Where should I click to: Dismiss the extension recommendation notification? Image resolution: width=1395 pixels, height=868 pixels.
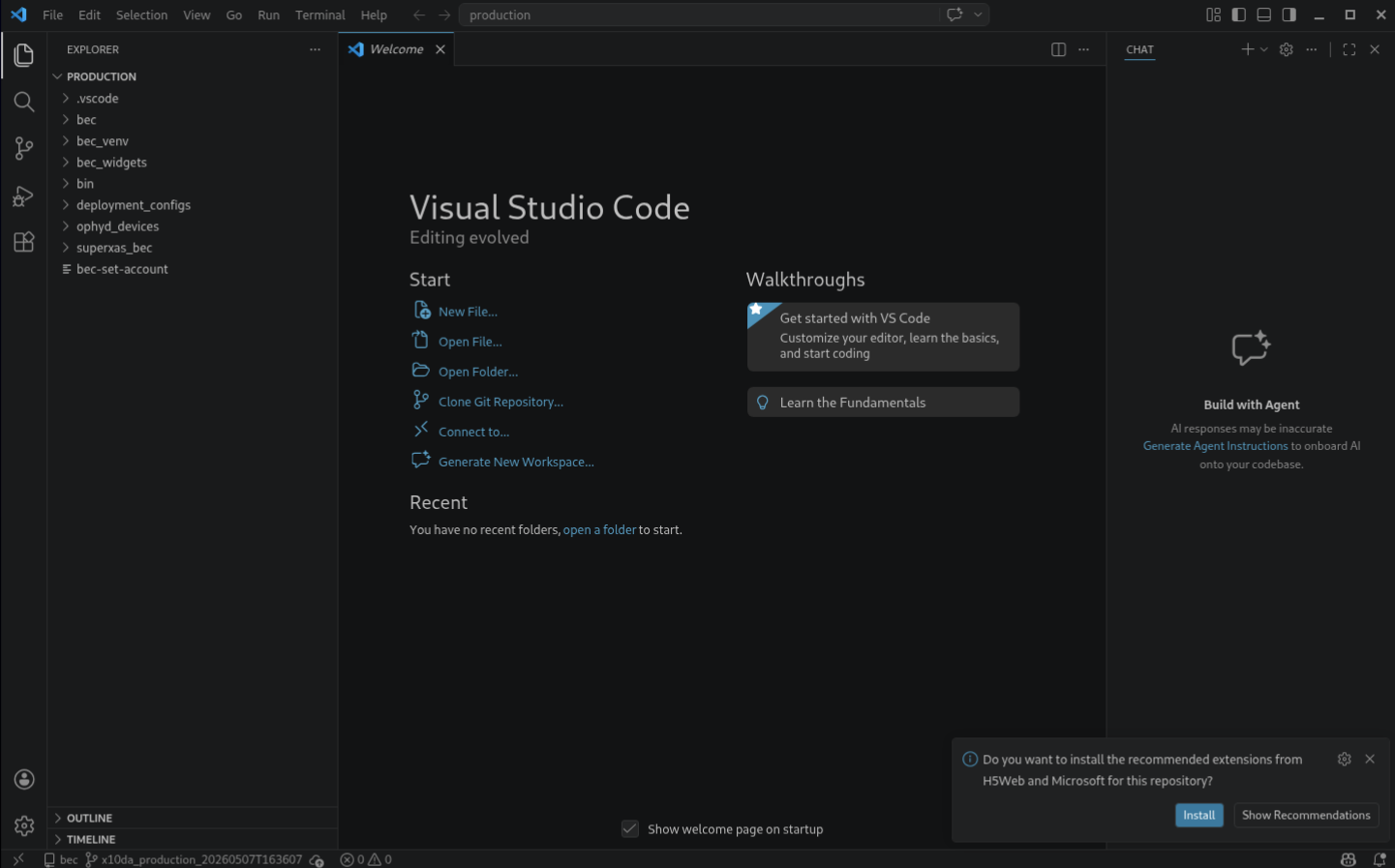1370,760
